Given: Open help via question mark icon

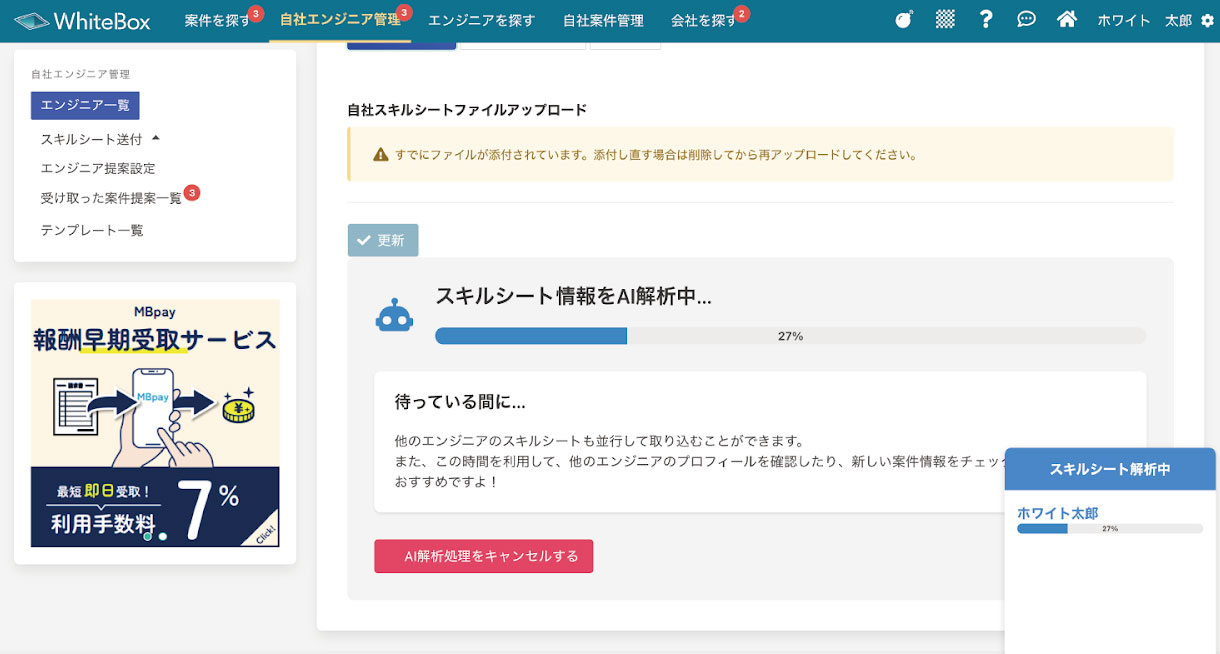Looking at the screenshot, I should click(x=986, y=20).
